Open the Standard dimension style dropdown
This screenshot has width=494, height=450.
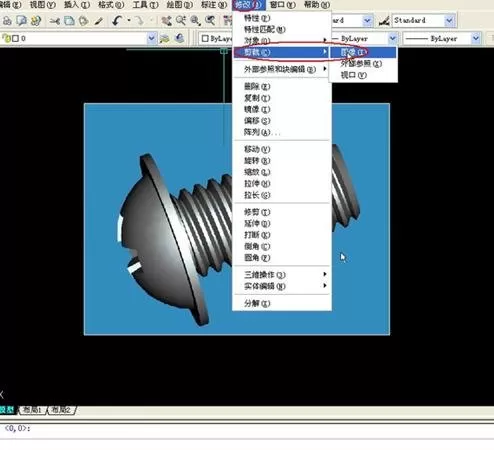tap(449, 21)
